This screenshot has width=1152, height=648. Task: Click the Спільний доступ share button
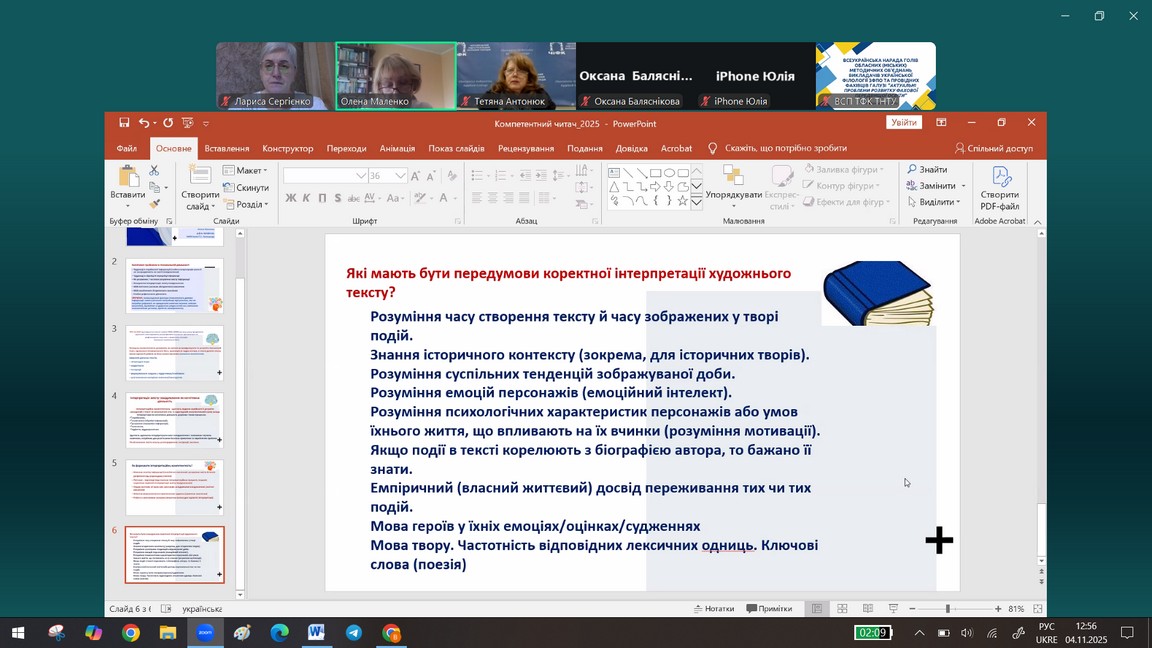pyautogui.click(x=994, y=148)
